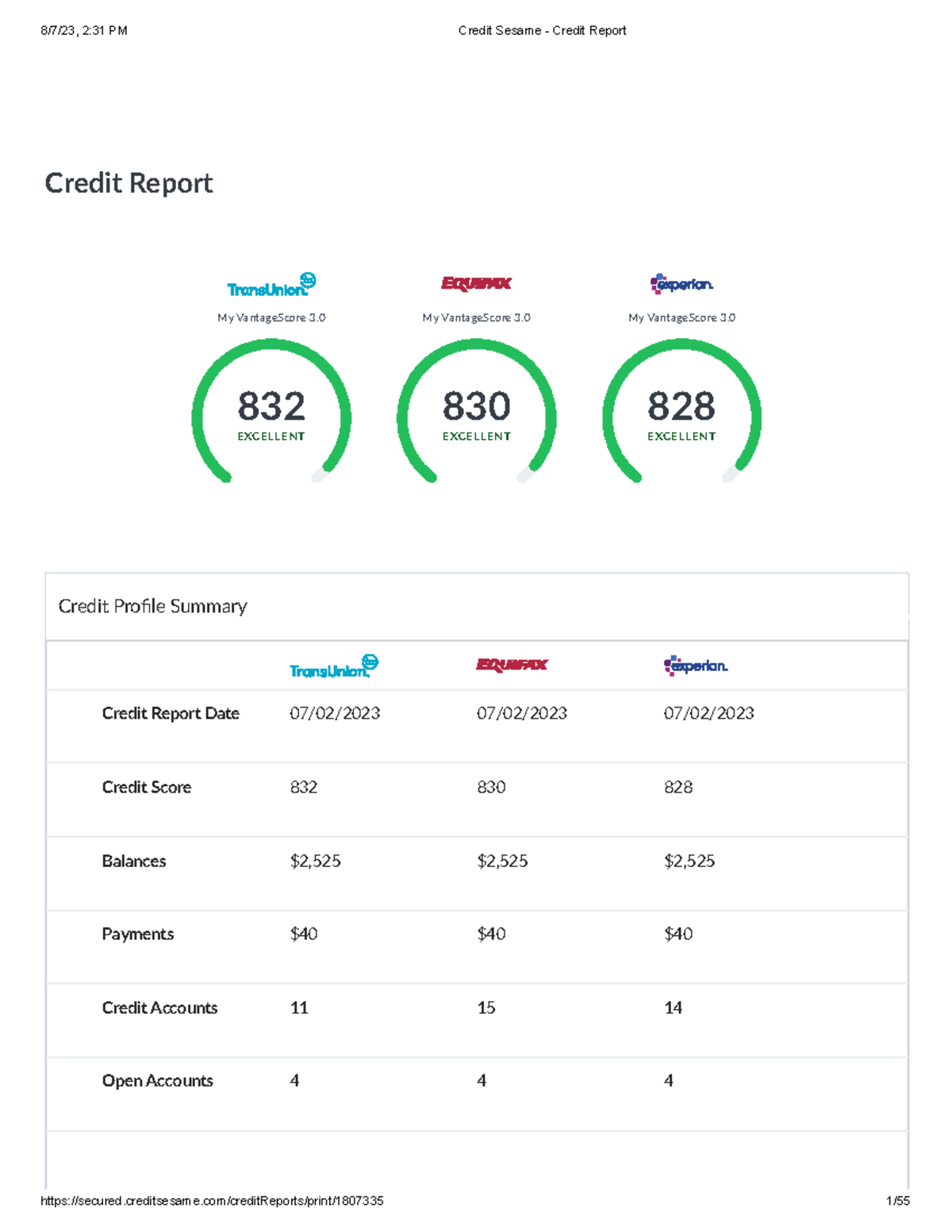Click the Experian pinwheel mark above its score
The width and height of the screenshot is (952, 1232).
coord(657,282)
